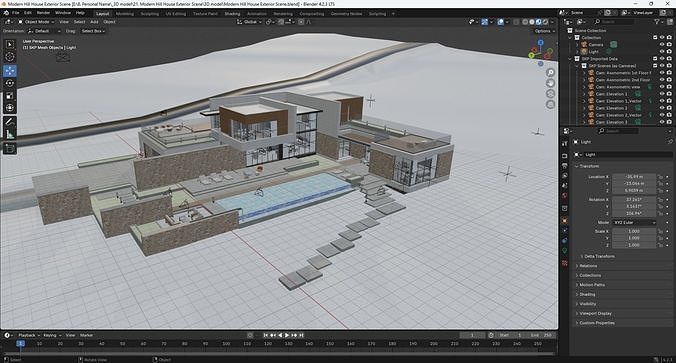Open the Tool properties tab
Screen dimensions: 676x363
pos(565,143)
